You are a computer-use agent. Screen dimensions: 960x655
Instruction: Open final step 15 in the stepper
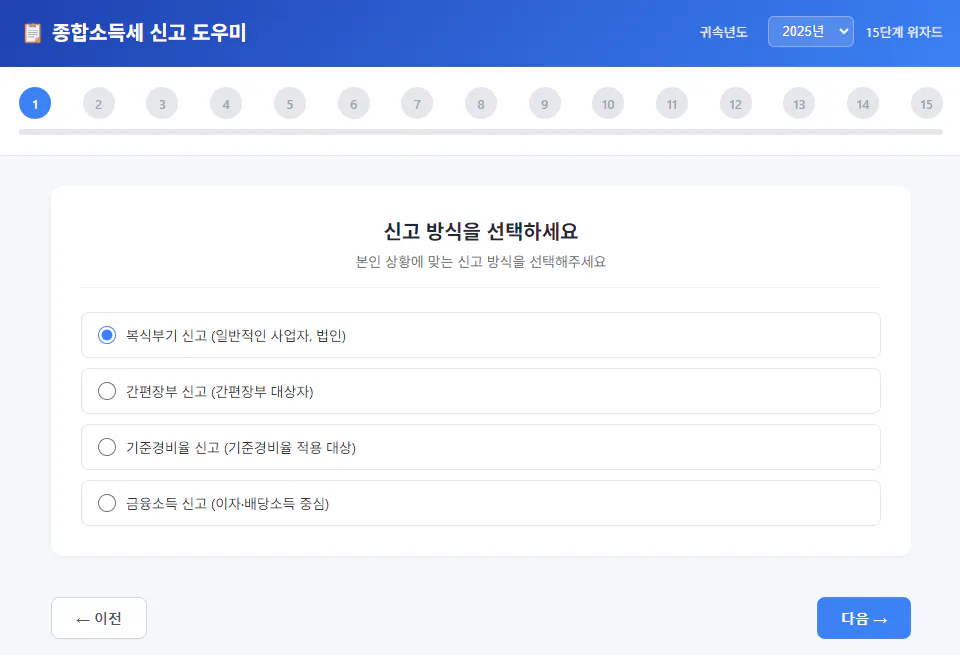[x=926, y=103]
